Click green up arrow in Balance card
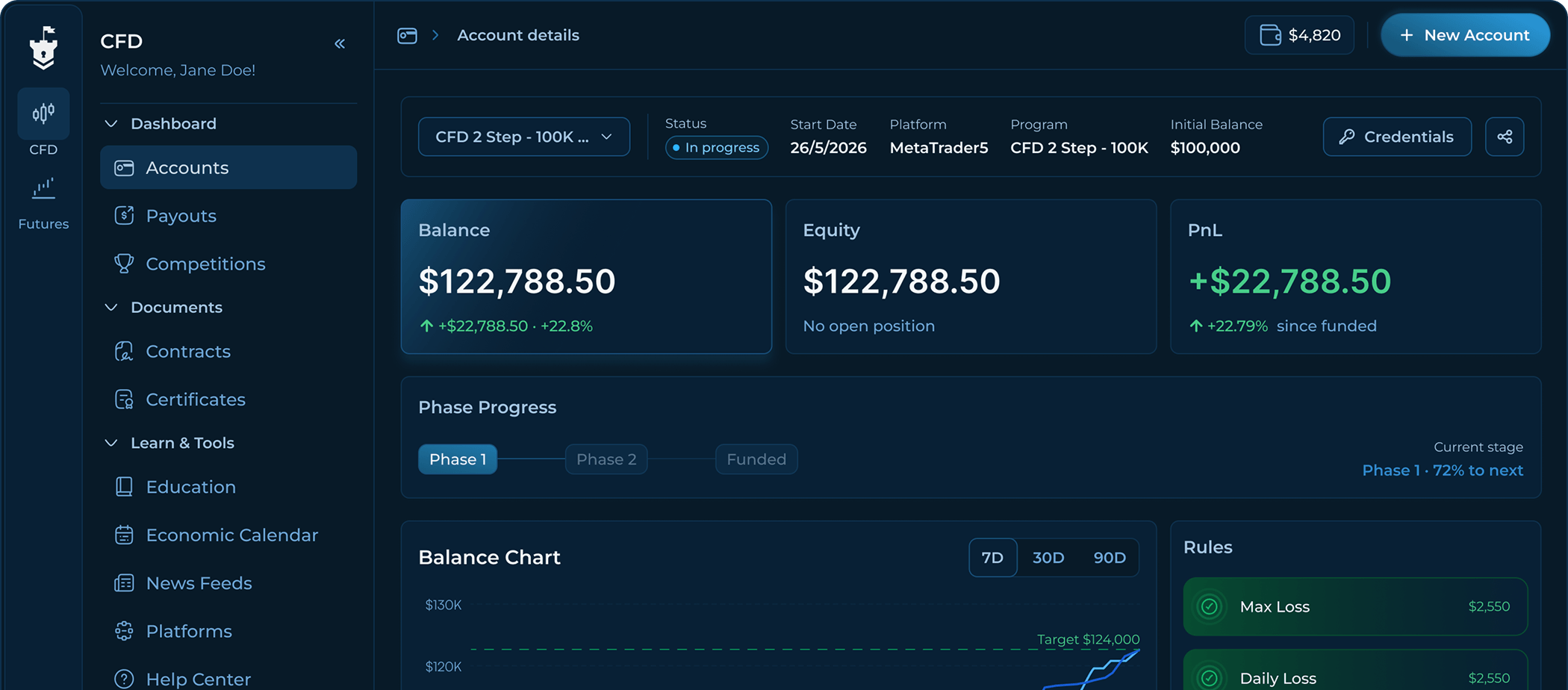The width and height of the screenshot is (1568, 690). (x=426, y=326)
